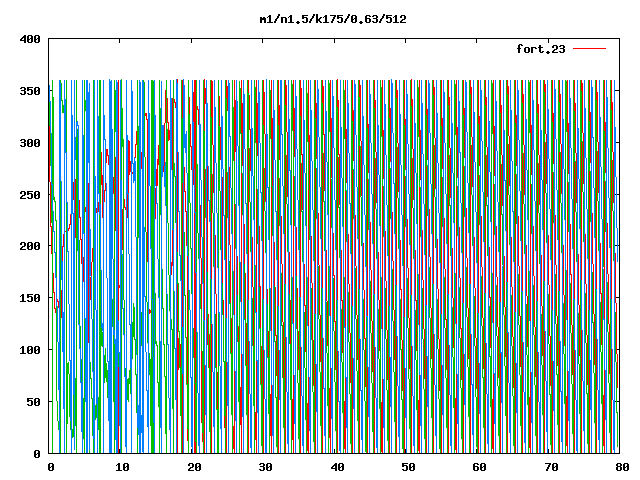Click the plot title m1/n1.5/k175/0.63/512
Viewport: 640px width, 480px height.
[333, 19]
